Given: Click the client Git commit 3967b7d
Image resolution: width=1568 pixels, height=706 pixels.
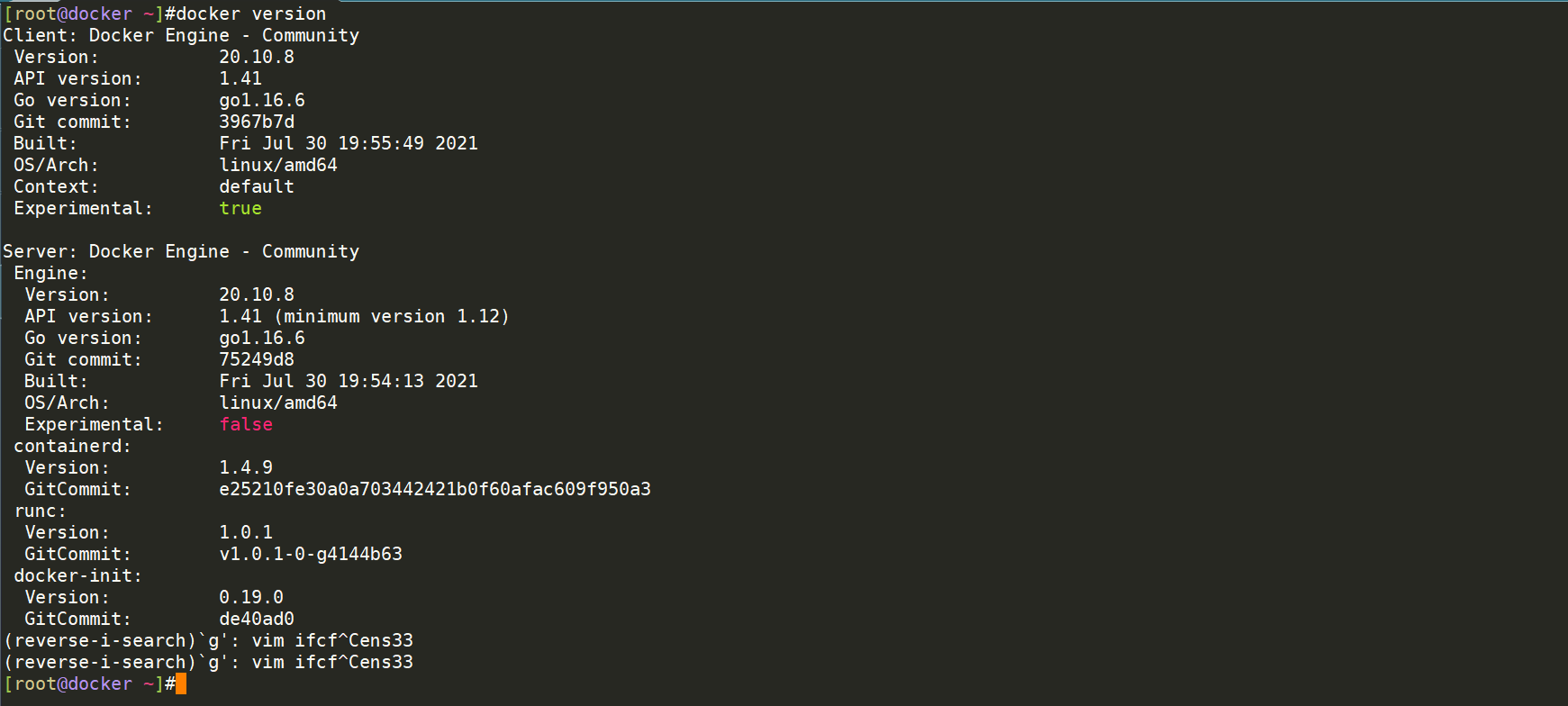Looking at the screenshot, I should click(x=257, y=122).
